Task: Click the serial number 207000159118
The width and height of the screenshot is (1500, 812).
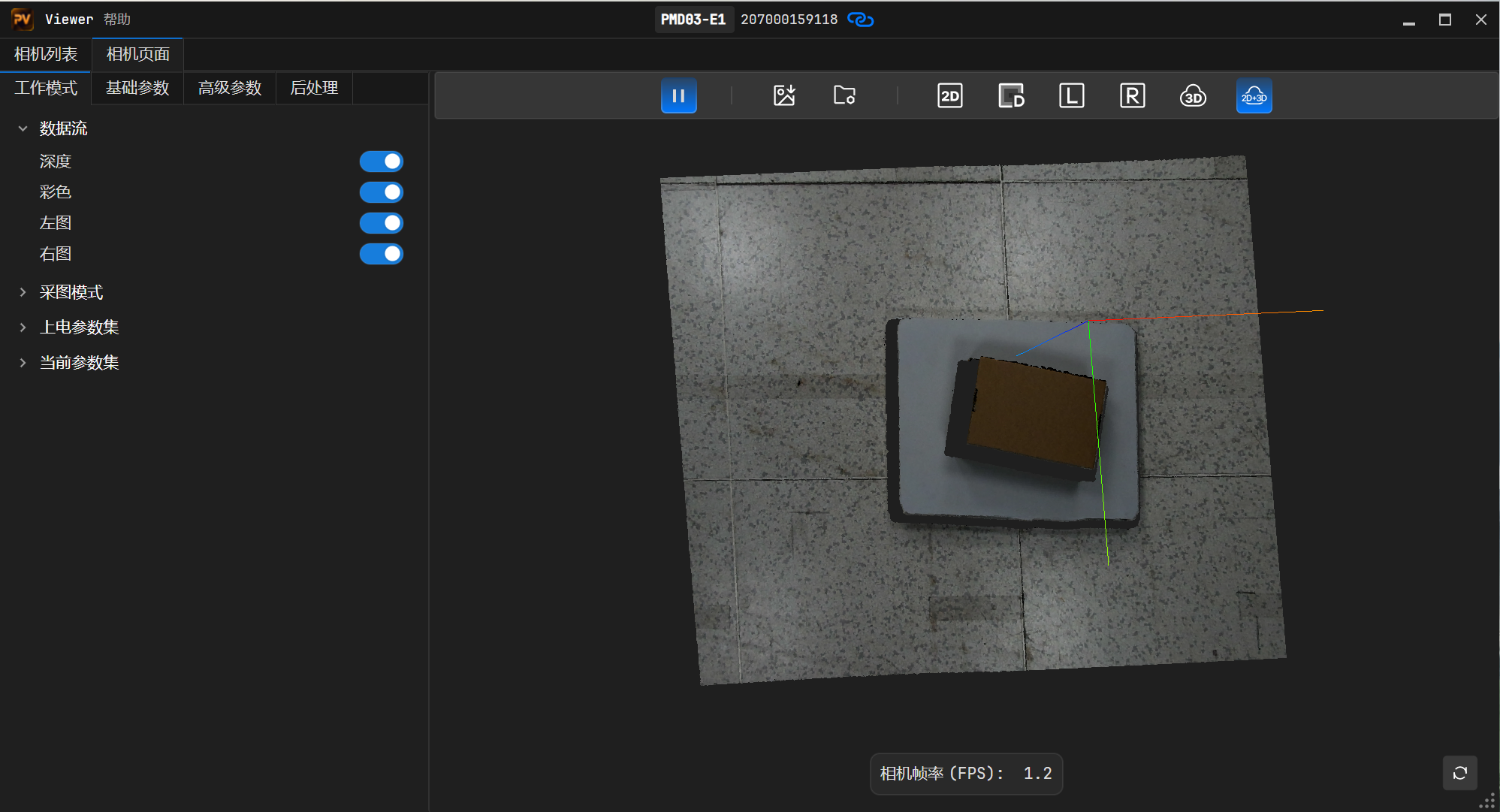Action: tap(789, 20)
